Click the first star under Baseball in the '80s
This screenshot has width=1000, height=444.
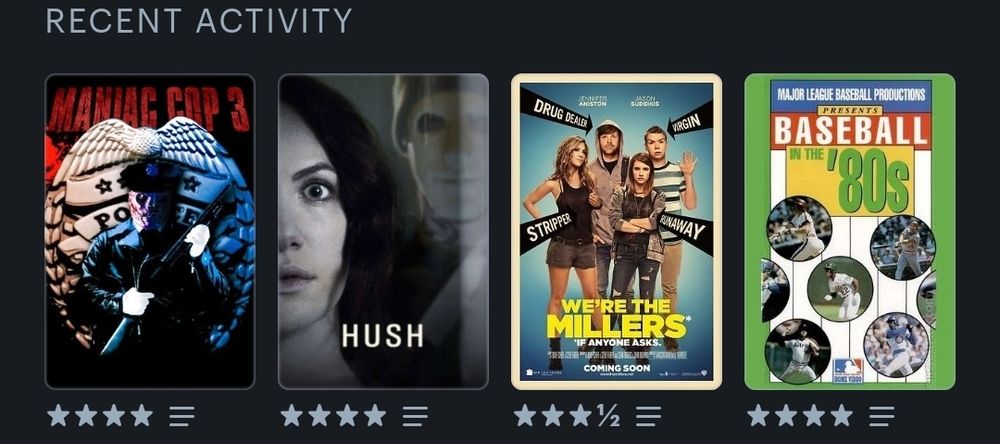pyautogui.click(x=758, y=415)
